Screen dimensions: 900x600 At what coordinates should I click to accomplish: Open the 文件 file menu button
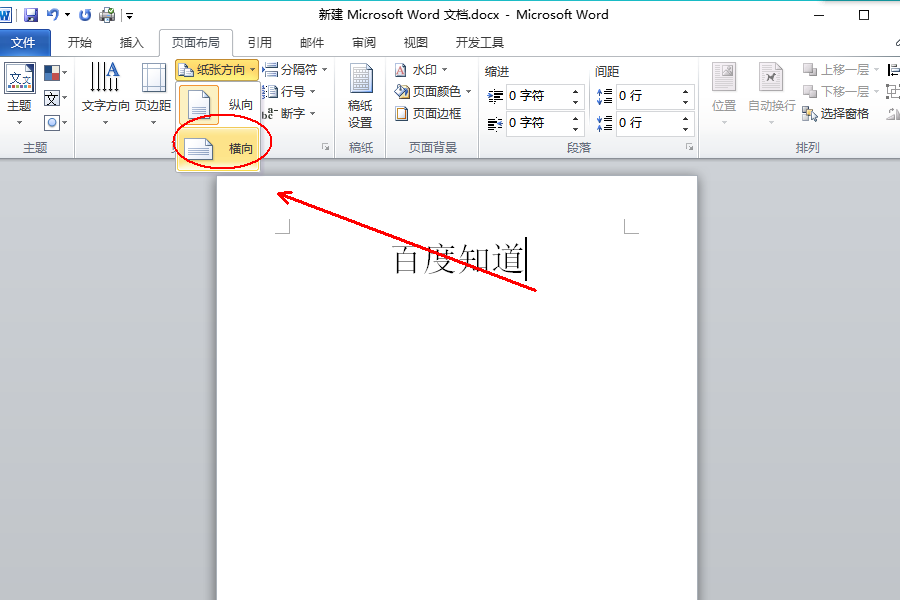coord(24,42)
